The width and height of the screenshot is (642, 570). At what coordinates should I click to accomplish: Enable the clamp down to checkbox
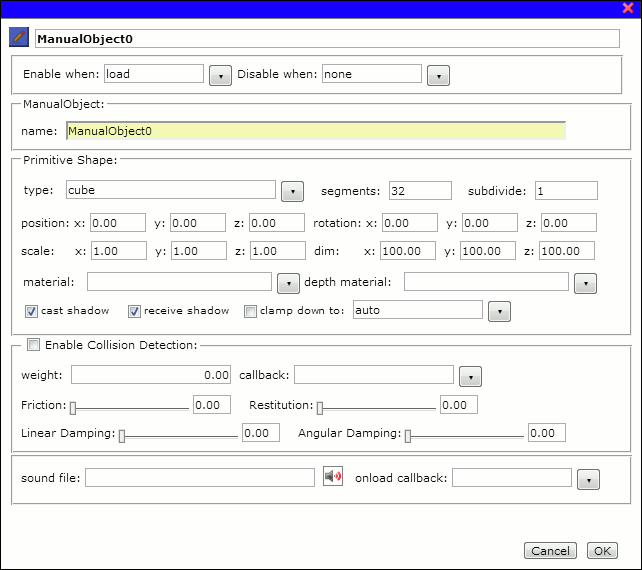click(x=250, y=311)
